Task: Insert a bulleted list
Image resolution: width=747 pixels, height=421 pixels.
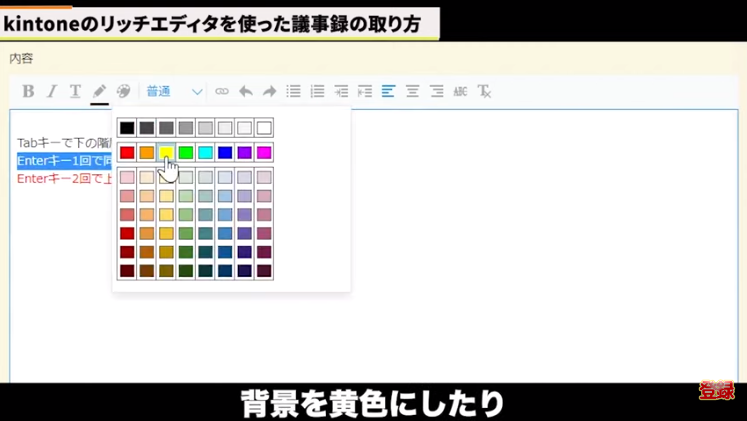Action: (293, 91)
